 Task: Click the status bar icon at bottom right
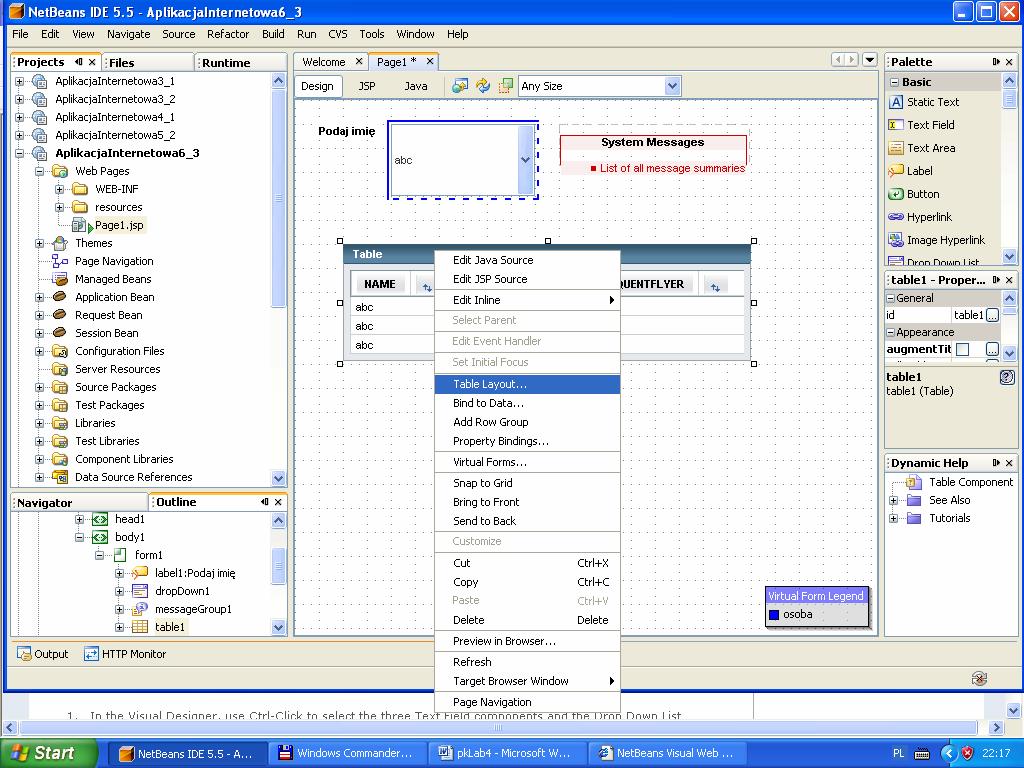pos(979,679)
